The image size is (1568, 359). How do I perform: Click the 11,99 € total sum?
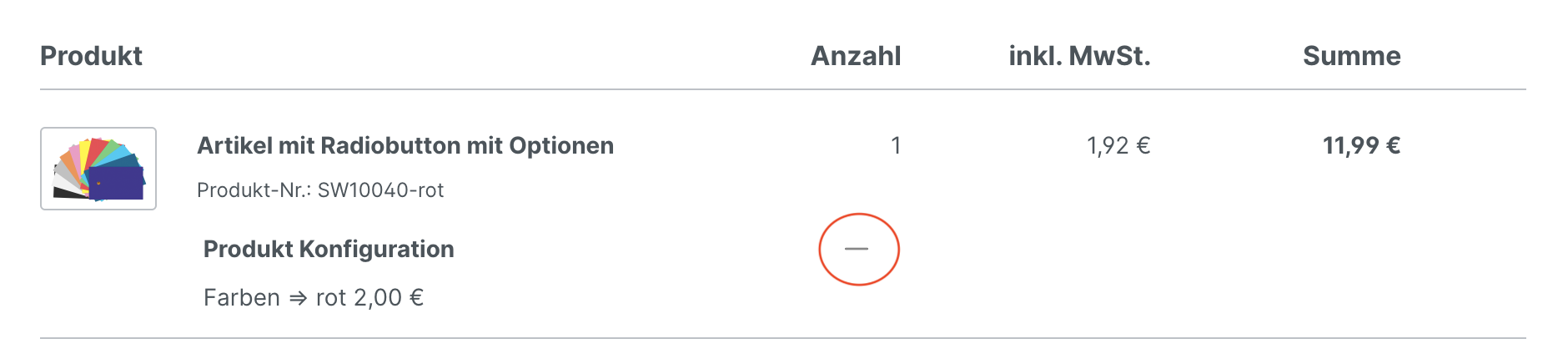[1361, 146]
